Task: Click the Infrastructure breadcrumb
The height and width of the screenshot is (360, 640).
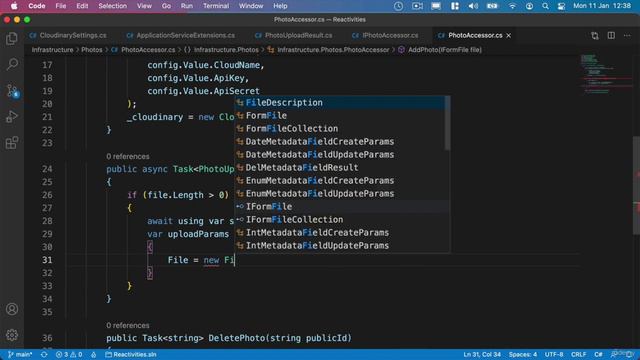Action: click(x=52, y=50)
